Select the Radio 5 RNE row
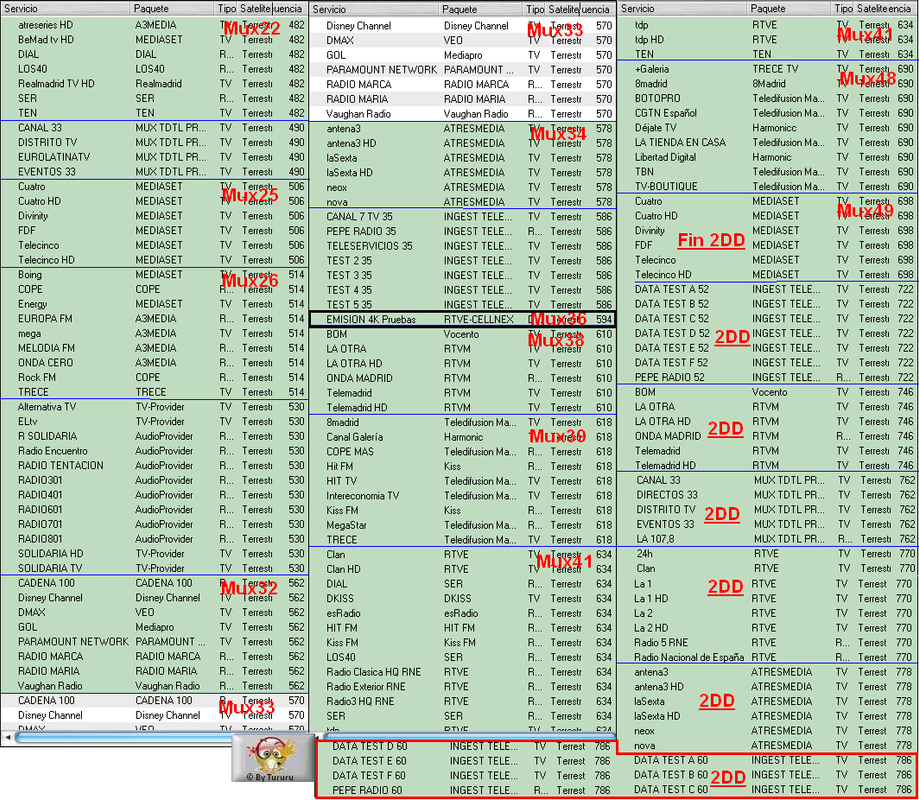Viewport: 919px width, 800px height. point(768,642)
